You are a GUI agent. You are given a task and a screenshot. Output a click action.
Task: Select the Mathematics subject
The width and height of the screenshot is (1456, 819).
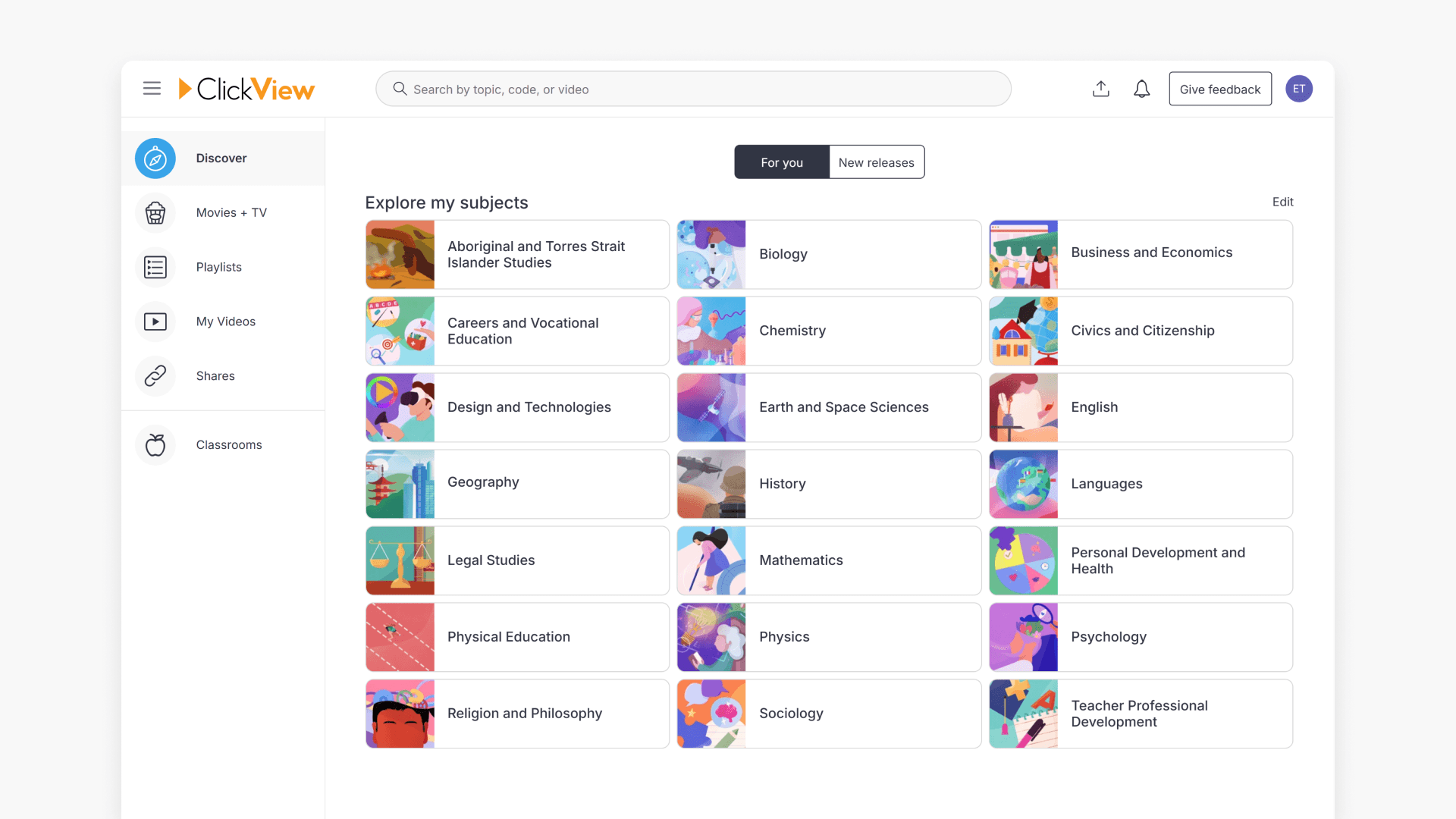[x=829, y=560]
